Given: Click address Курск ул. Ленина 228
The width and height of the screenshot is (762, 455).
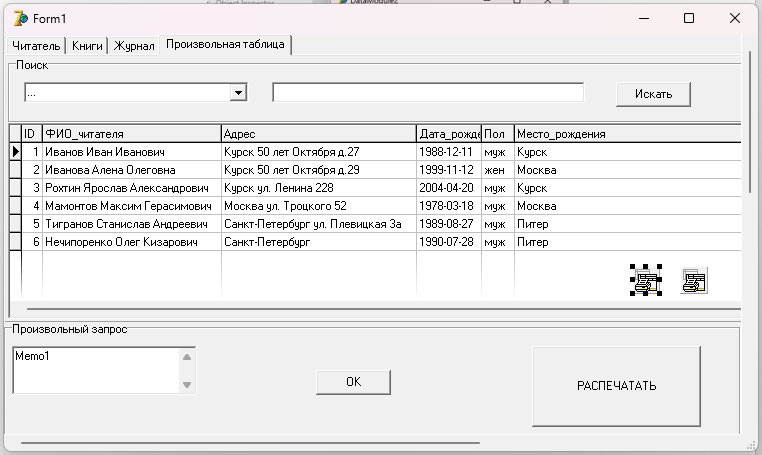Looking at the screenshot, I should point(319,188).
